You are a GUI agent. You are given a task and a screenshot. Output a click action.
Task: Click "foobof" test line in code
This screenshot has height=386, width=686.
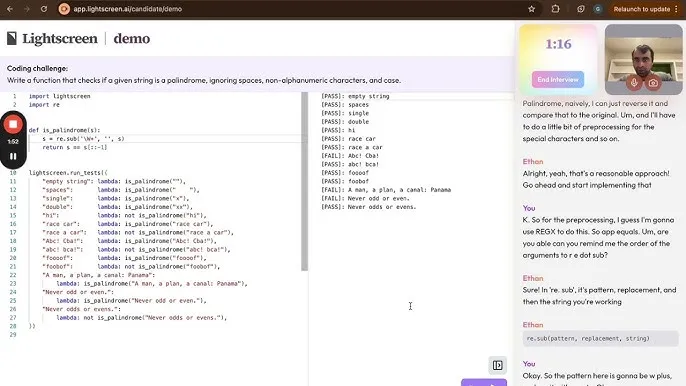coord(131,267)
